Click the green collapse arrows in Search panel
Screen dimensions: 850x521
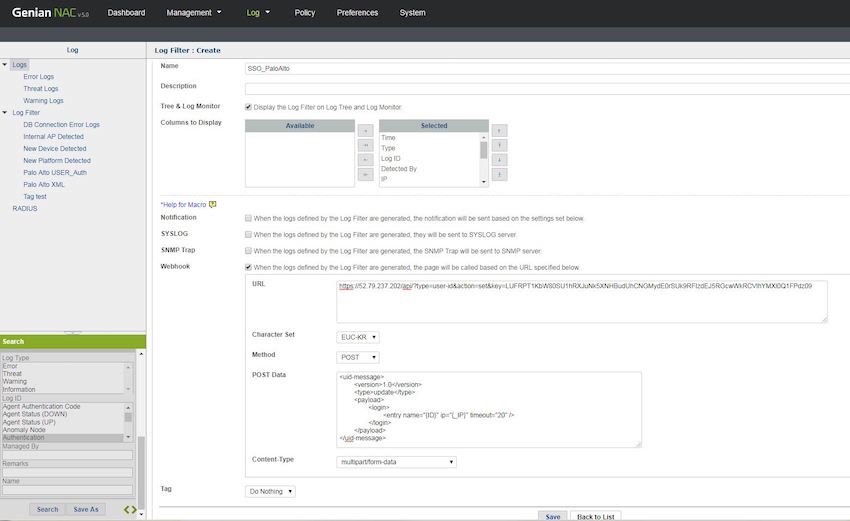130,510
